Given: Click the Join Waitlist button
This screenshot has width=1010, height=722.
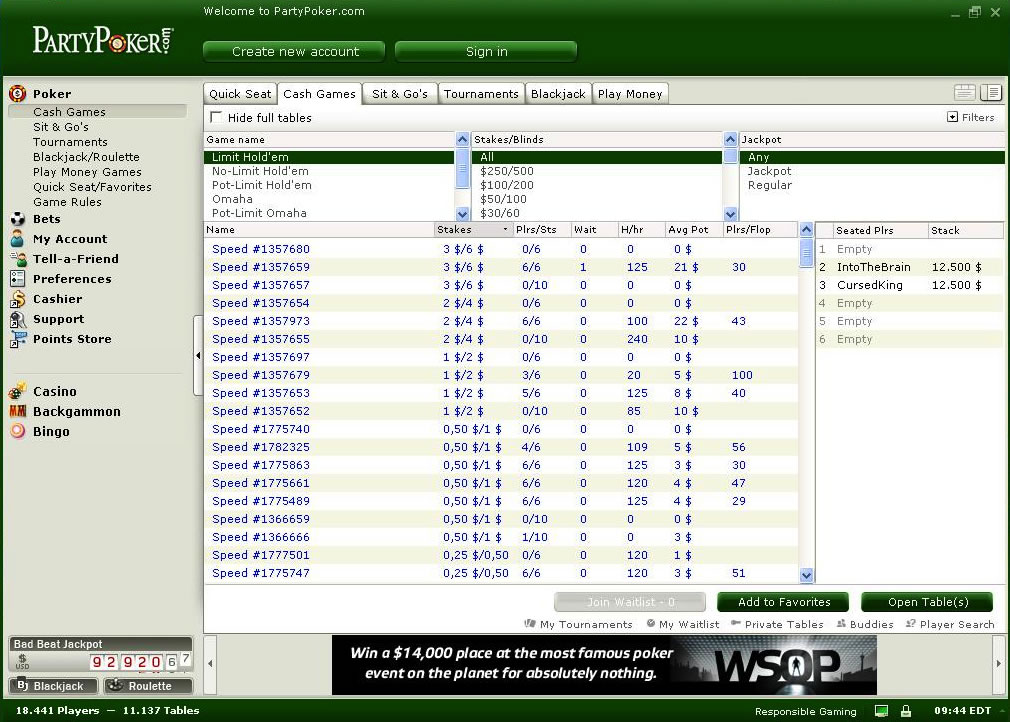Looking at the screenshot, I should point(630,602).
